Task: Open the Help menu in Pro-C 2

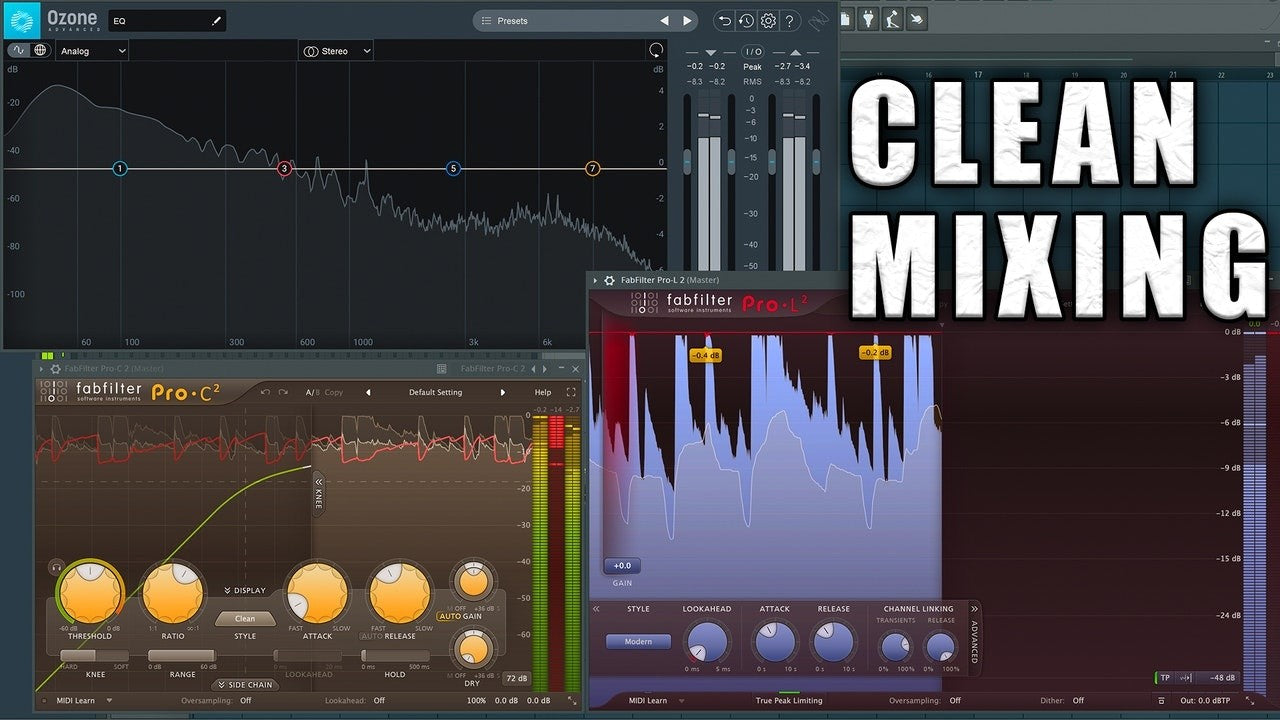Action: [542, 392]
